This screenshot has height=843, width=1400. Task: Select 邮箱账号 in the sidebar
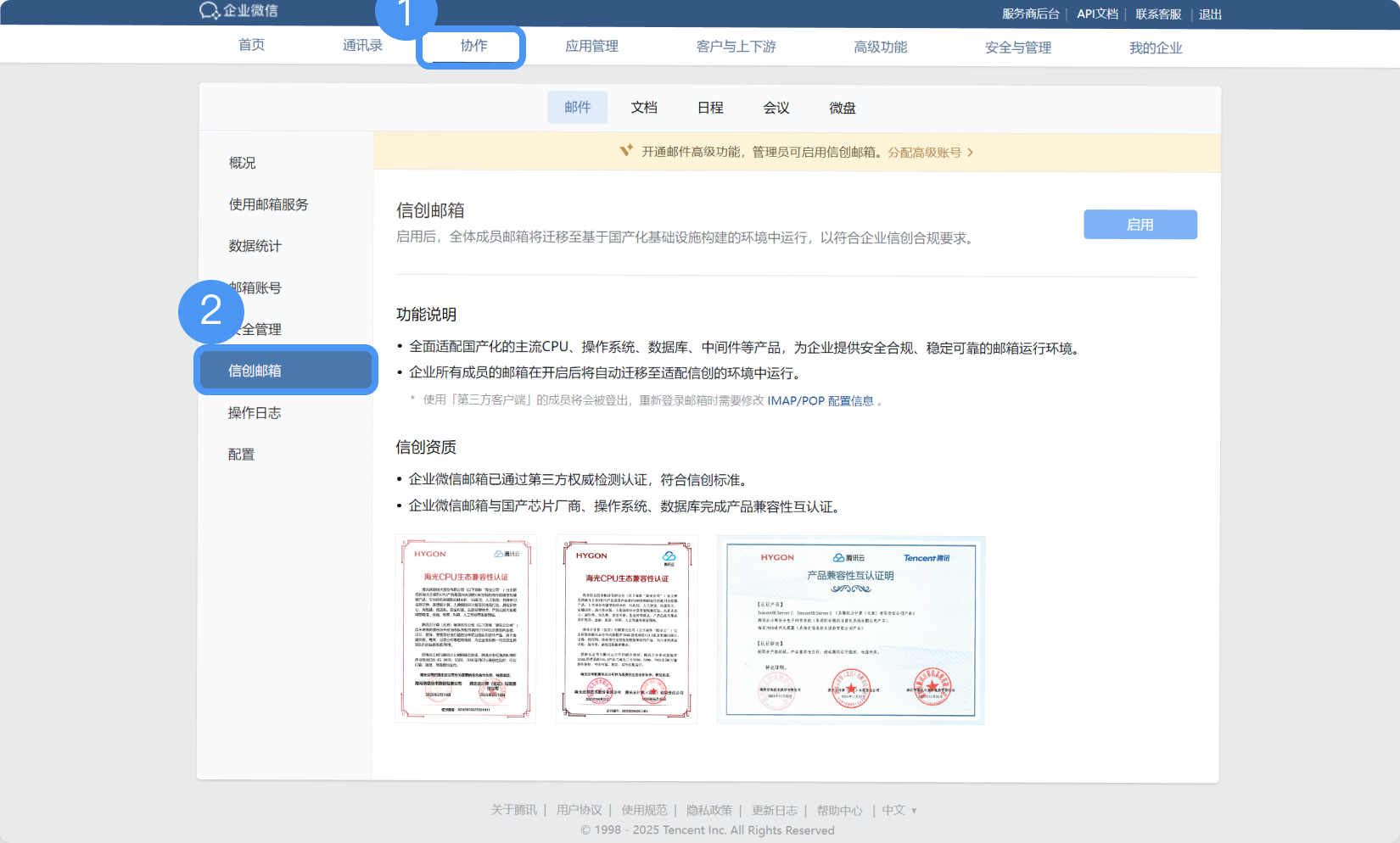pos(255,288)
